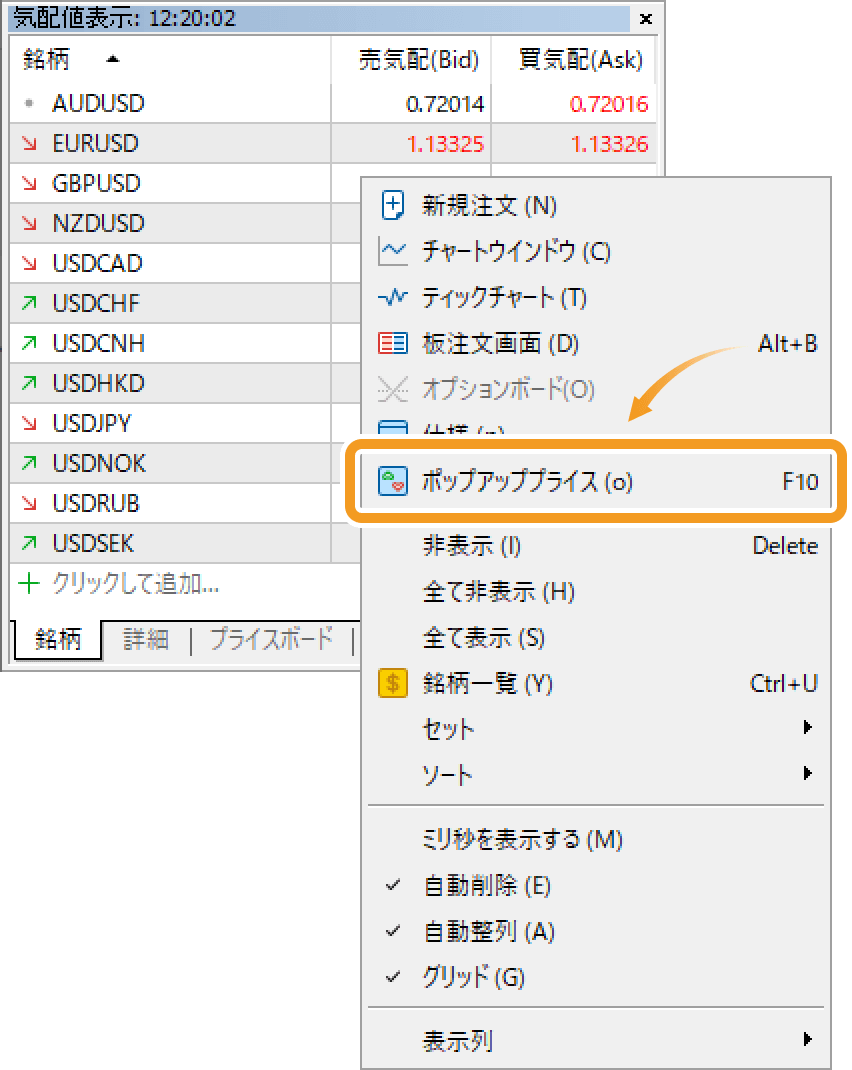Expand the セット submenu
This screenshot has height=1070, width=852.
coord(446,729)
